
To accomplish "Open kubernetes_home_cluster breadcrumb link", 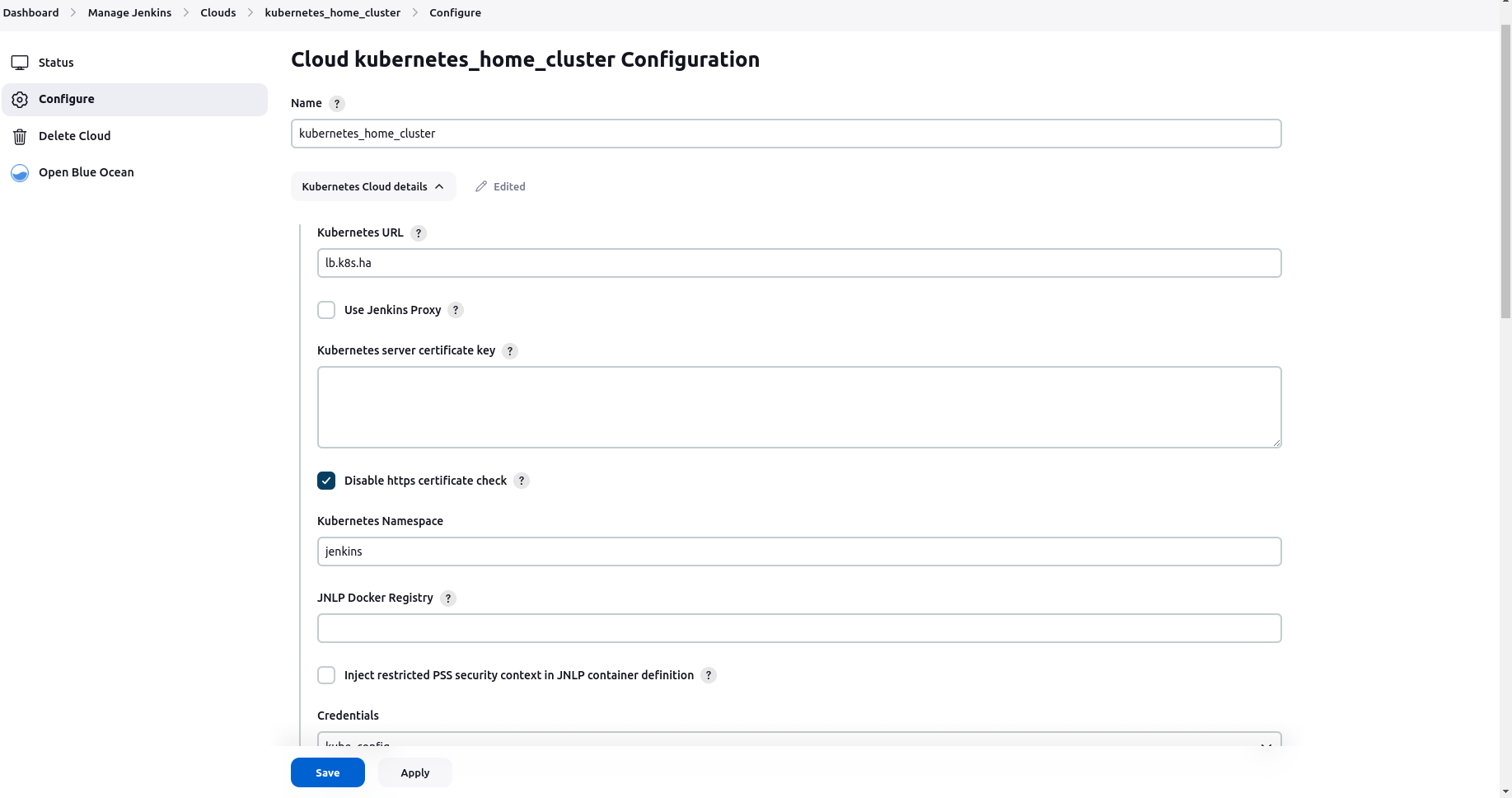I will coord(333,12).
